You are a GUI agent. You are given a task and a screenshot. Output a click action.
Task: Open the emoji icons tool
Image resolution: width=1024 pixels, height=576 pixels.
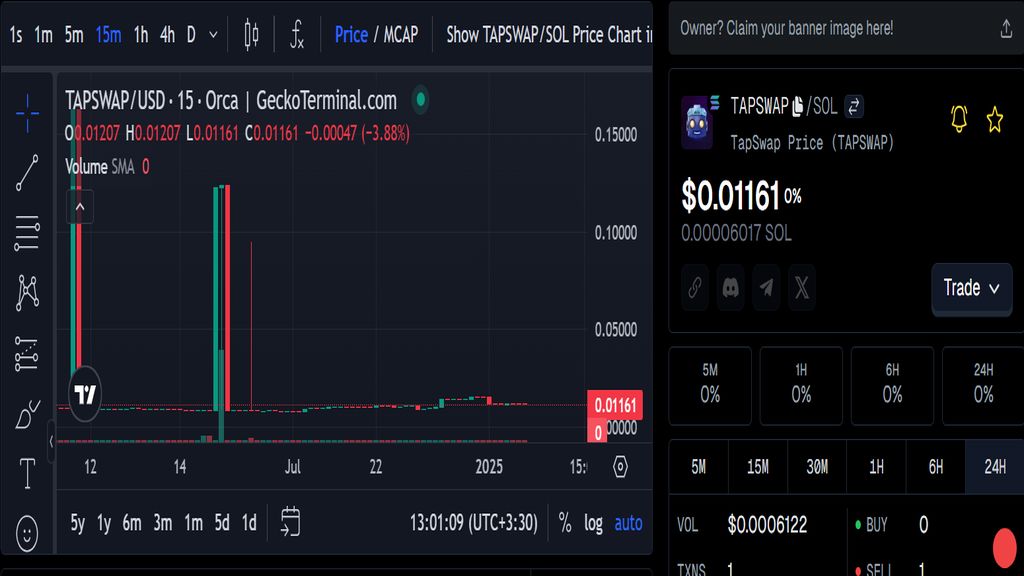tap(27, 534)
